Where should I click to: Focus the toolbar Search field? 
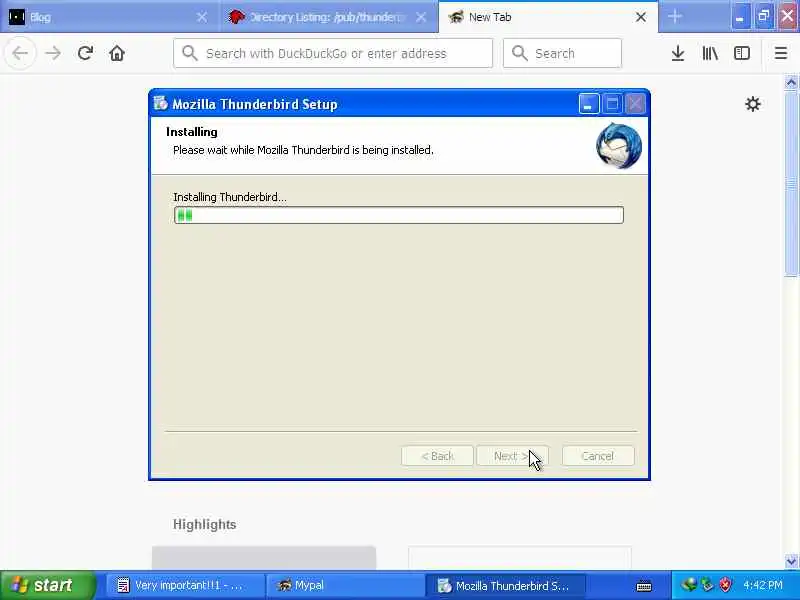point(562,53)
